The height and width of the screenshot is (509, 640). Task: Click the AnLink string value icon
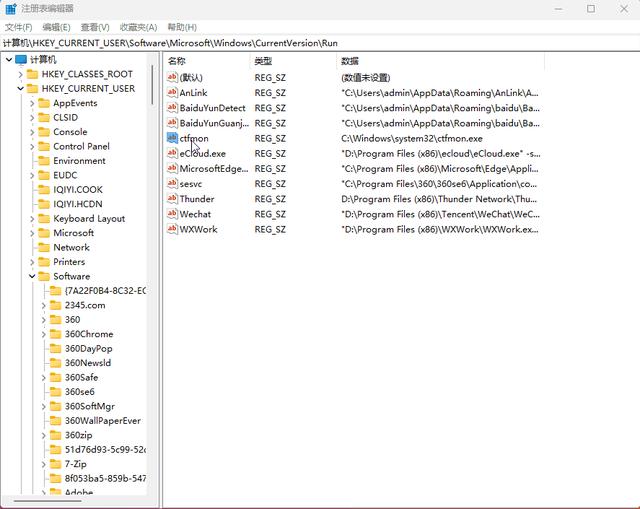click(172, 93)
